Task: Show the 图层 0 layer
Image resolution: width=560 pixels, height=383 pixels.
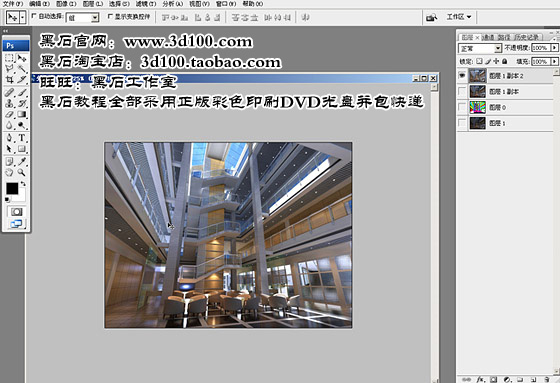Action: 462,107
